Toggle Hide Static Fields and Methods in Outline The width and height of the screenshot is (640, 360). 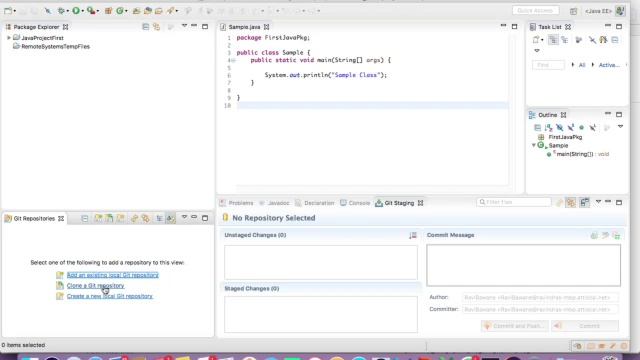point(571,128)
